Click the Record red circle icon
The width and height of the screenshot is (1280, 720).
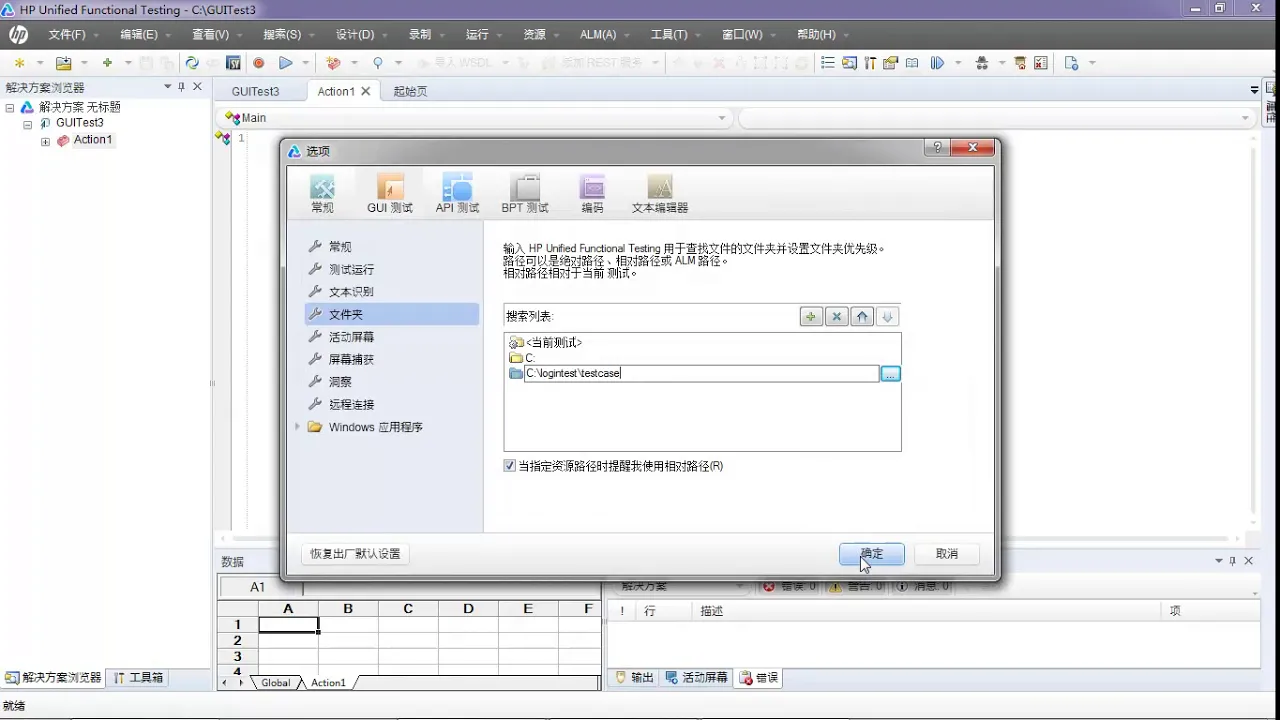(258, 62)
